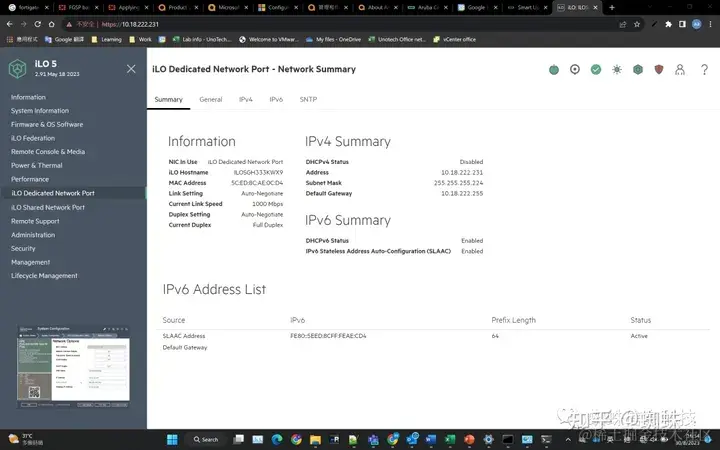Viewport: 720px width, 450px height.
Task: Switch to the fortigate browser tab
Action: click(28, 7)
